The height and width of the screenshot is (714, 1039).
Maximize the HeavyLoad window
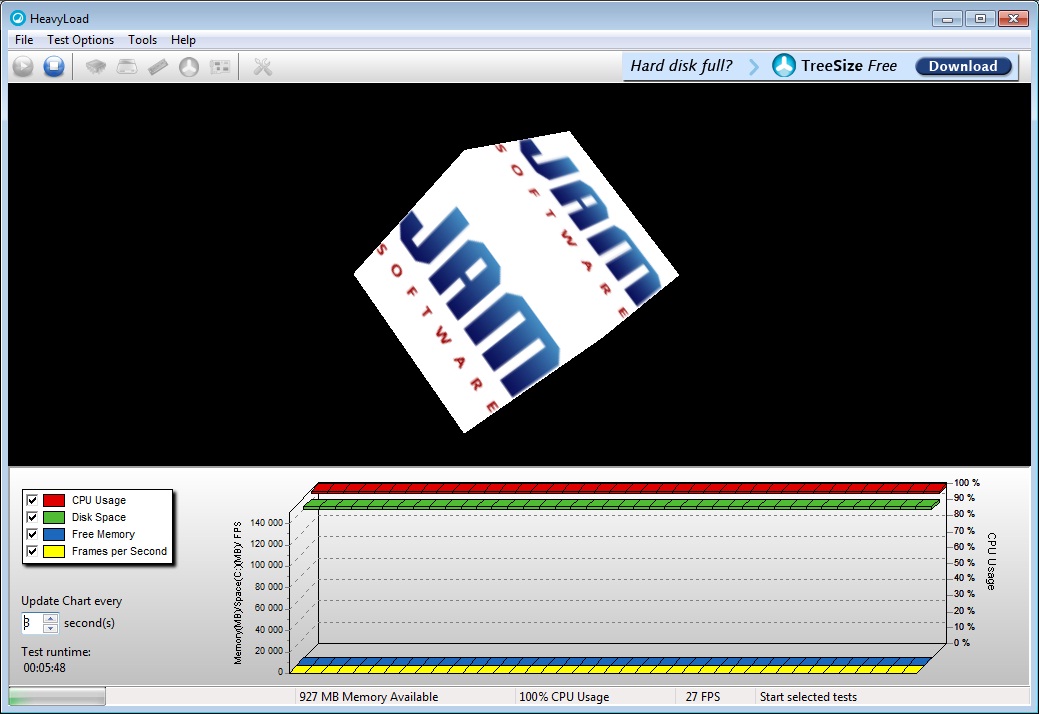coord(980,19)
